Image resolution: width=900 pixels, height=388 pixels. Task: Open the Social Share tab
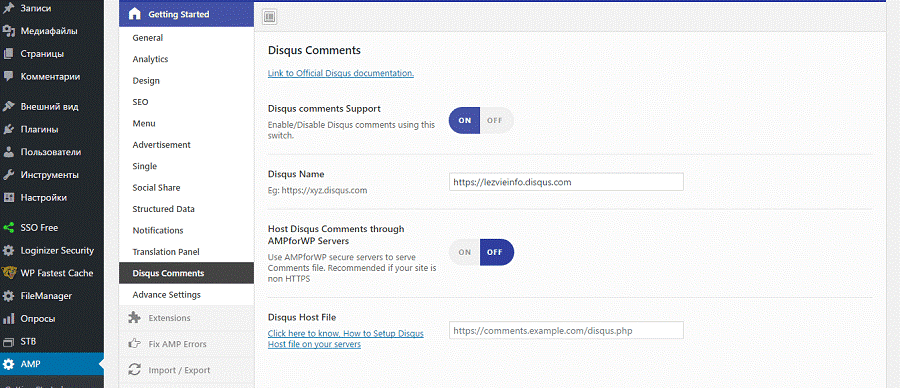click(187, 188)
